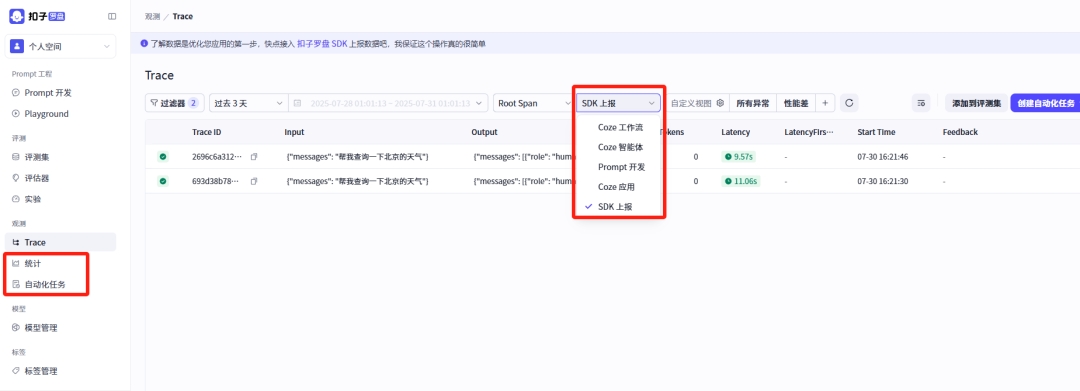The height and width of the screenshot is (391, 1080).
Task: Click the 统计 chart icon
Action: (16, 264)
